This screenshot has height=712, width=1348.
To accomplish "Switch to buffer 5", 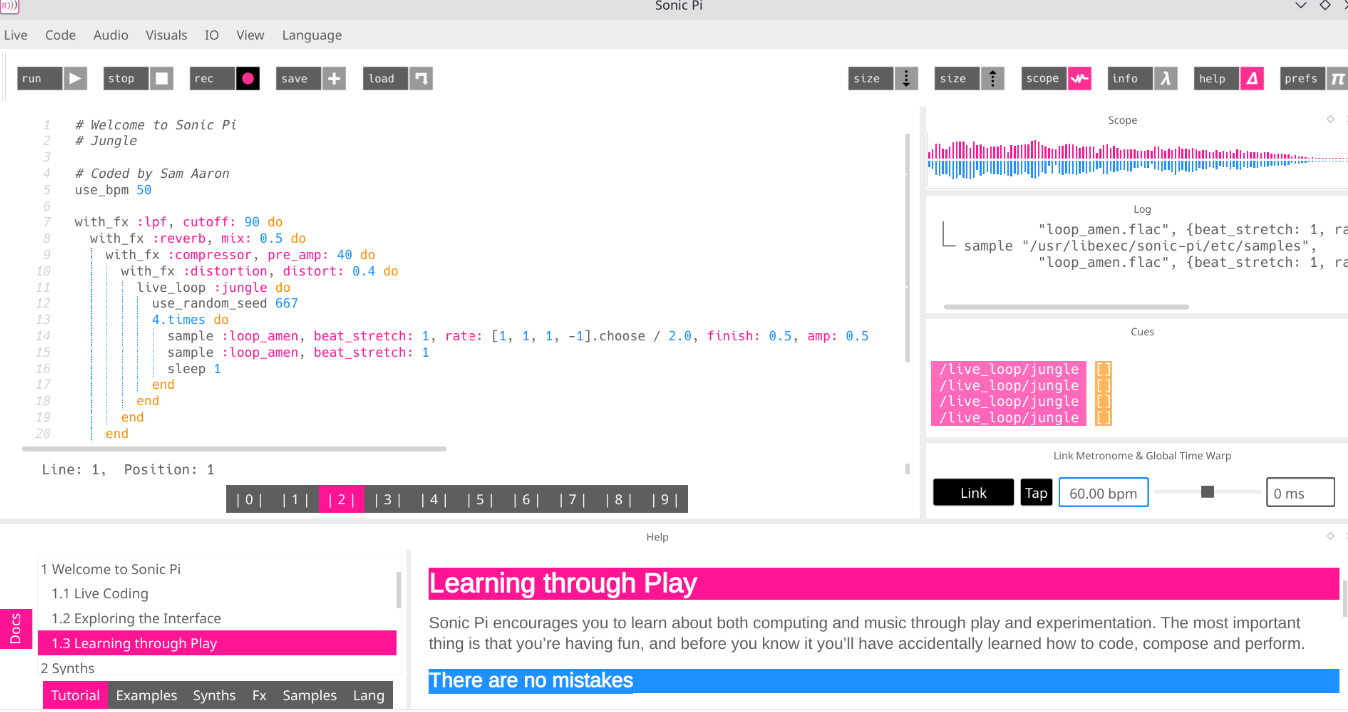I will click(x=480, y=500).
